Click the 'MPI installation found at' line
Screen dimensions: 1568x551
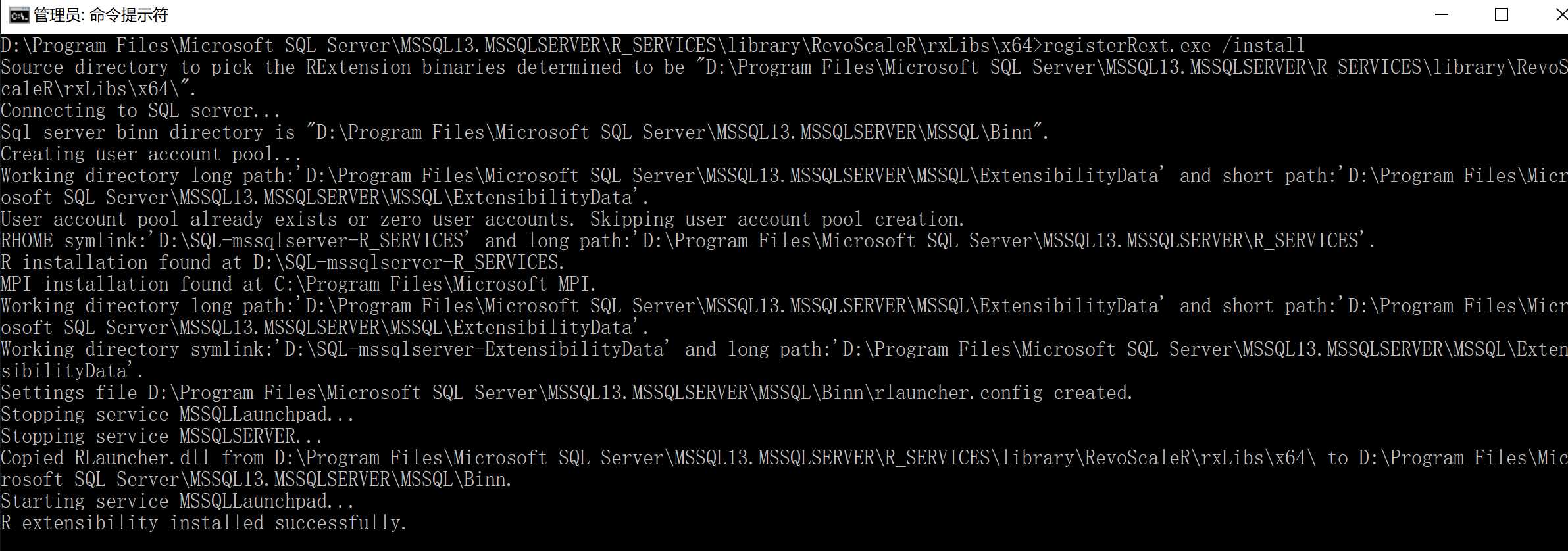tap(298, 284)
